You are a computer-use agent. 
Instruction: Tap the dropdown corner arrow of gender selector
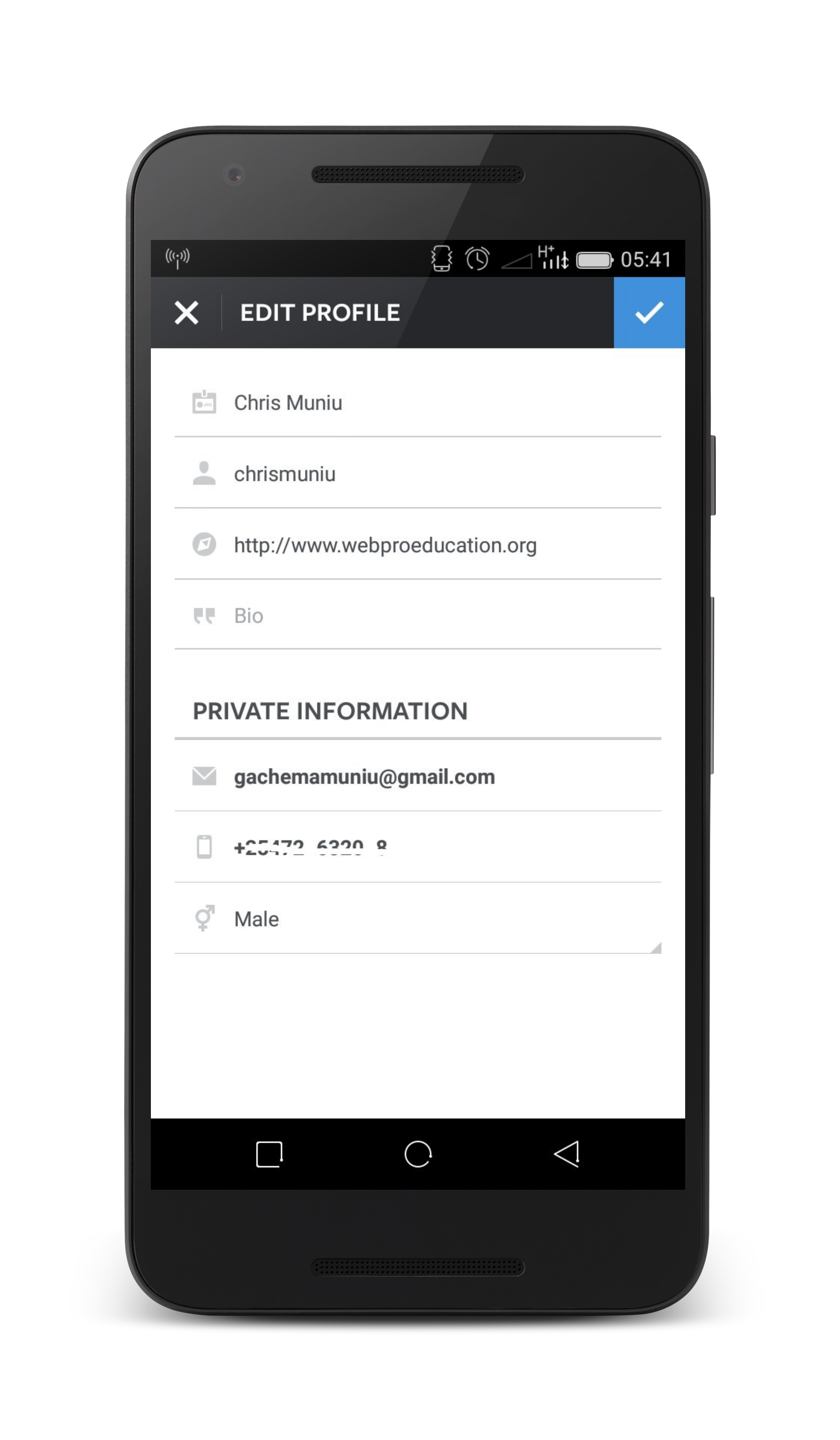pyautogui.click(x=656, y=948)
